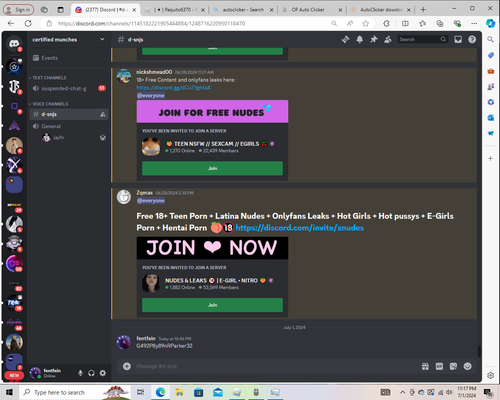Open read aloud icon in address bar
This screenshot has width=500, height=400.
pyautogui.click(x=350, y=23)
